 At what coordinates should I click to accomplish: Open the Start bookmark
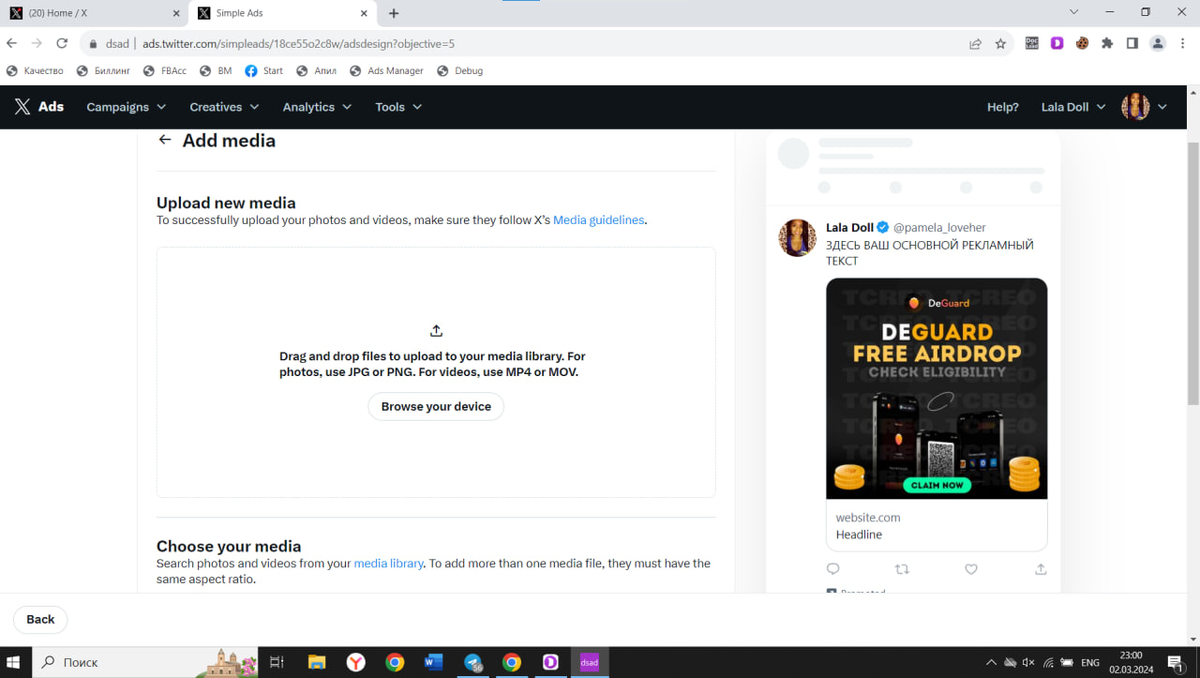[264, 71]
